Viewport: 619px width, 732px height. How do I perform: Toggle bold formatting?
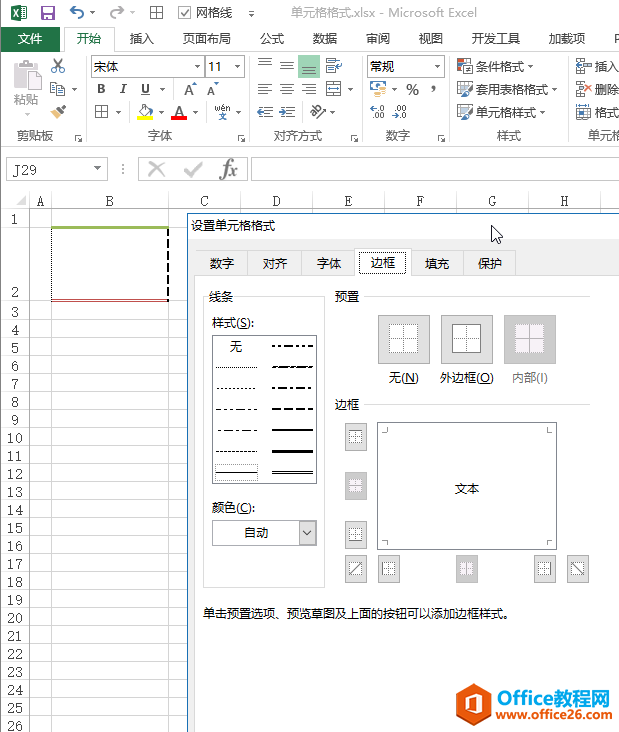101,89
